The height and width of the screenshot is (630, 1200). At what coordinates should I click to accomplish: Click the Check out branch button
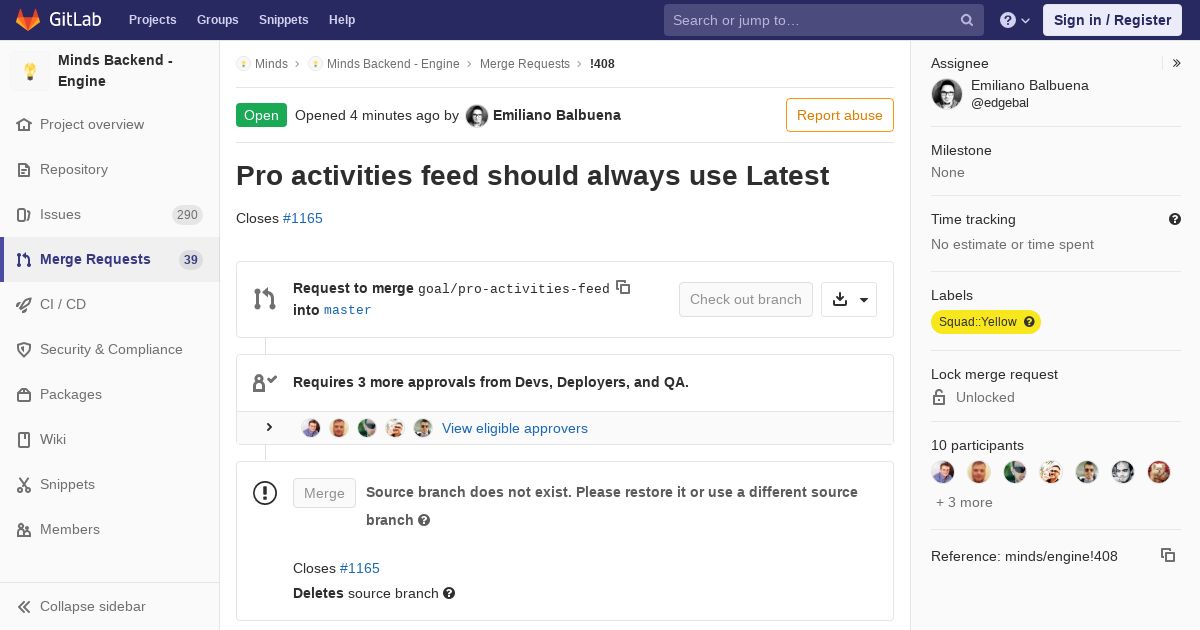click(746, 300)
